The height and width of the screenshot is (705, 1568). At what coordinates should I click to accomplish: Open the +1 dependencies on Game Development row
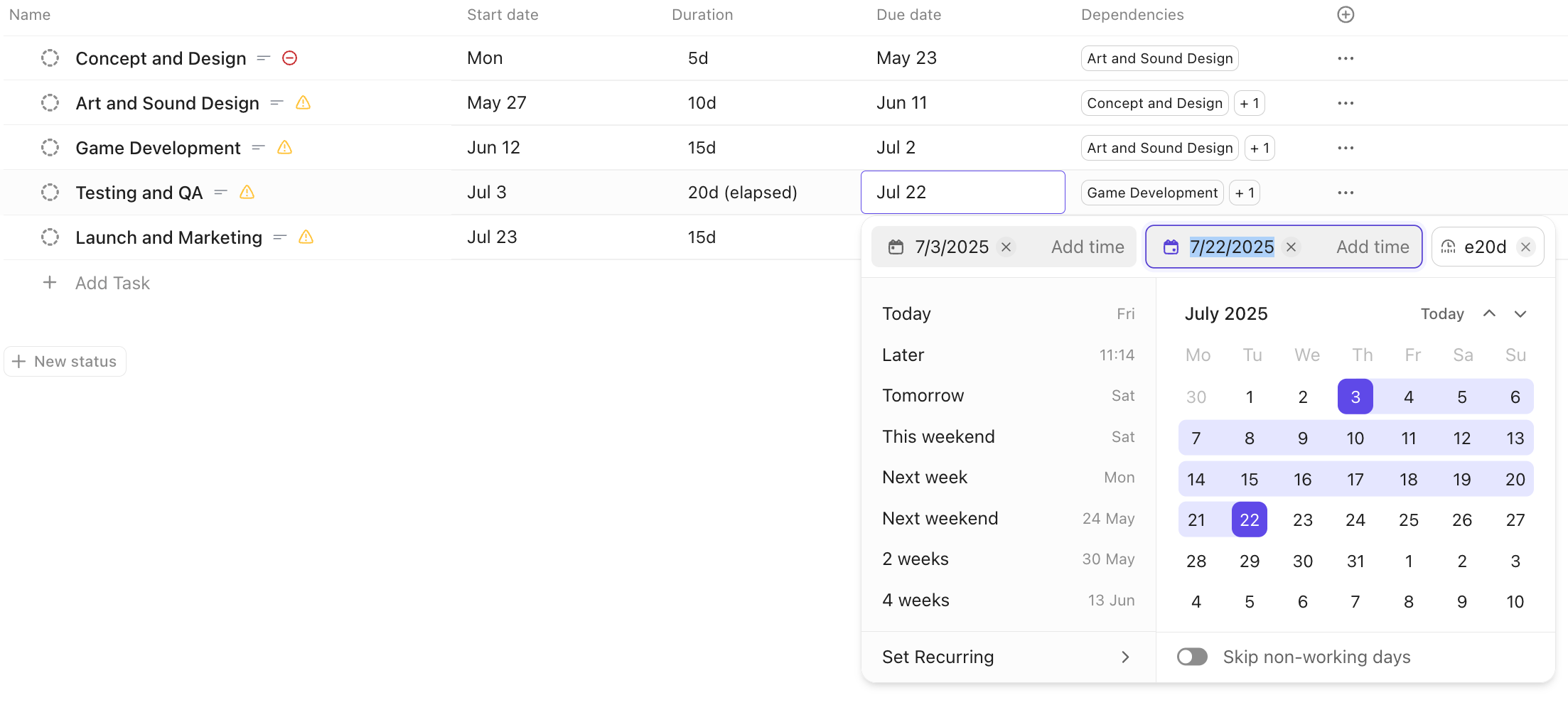(1259, 149)
